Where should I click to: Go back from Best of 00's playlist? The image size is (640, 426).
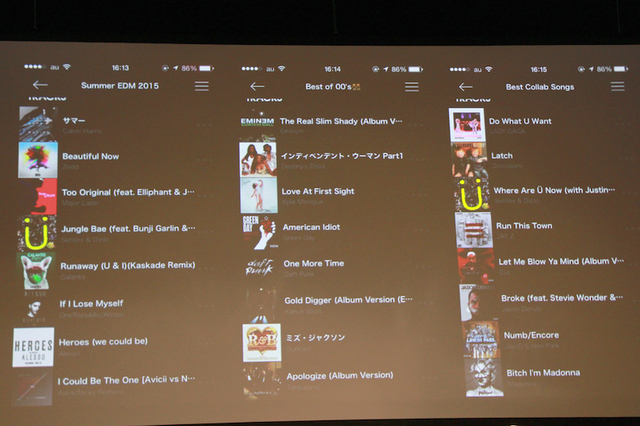point(257,87)
